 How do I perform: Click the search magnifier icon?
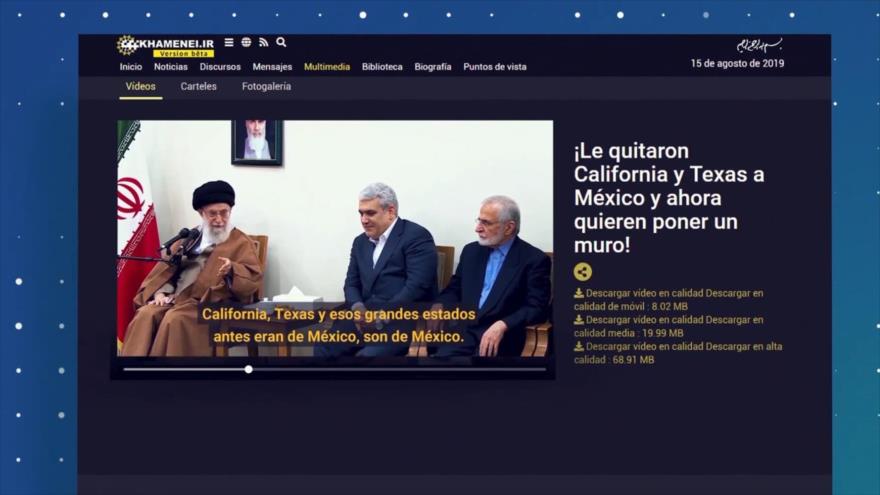click(x=282, y=42)
